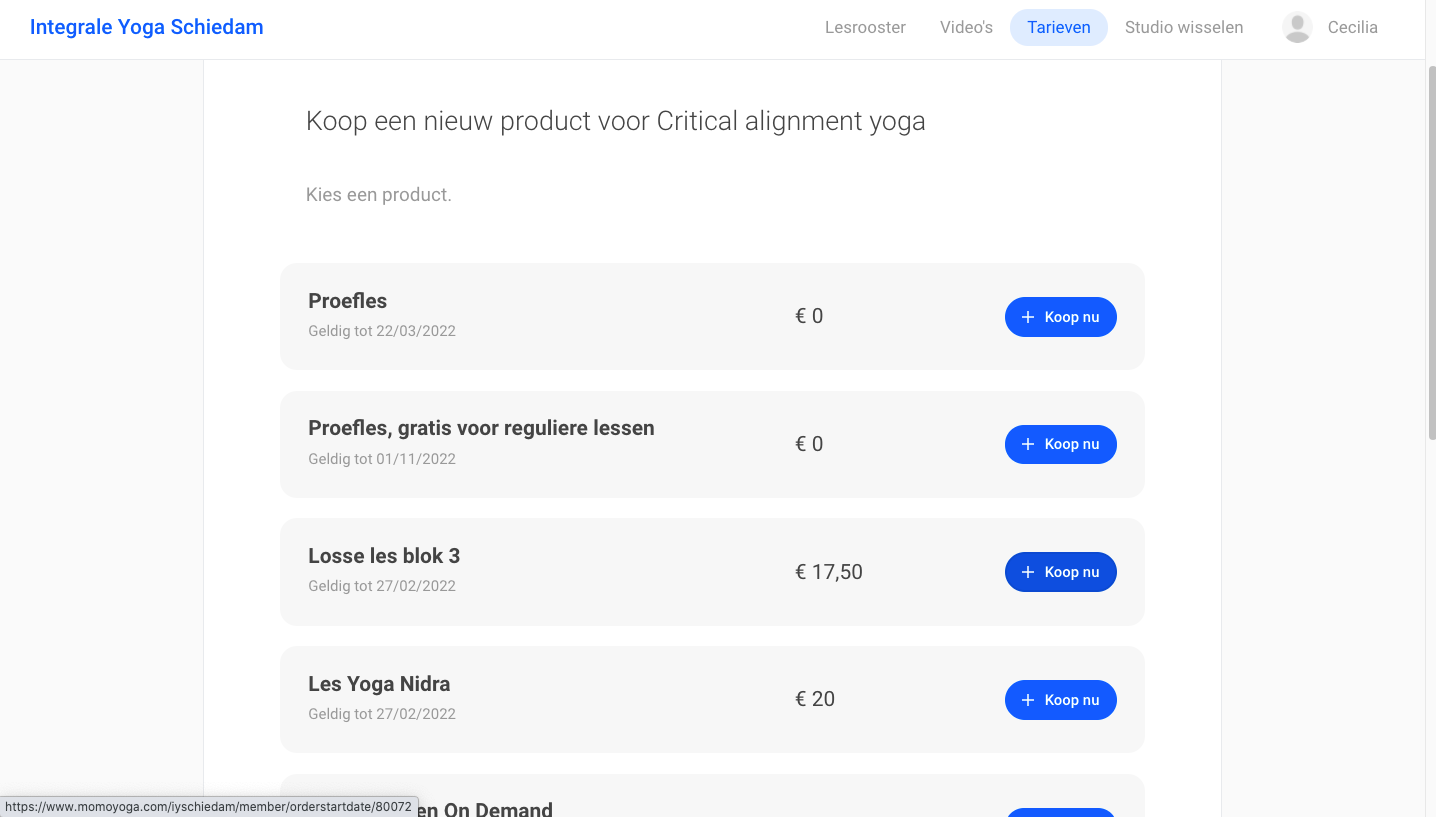Click the partially visible On Demand product

(712, 796)
